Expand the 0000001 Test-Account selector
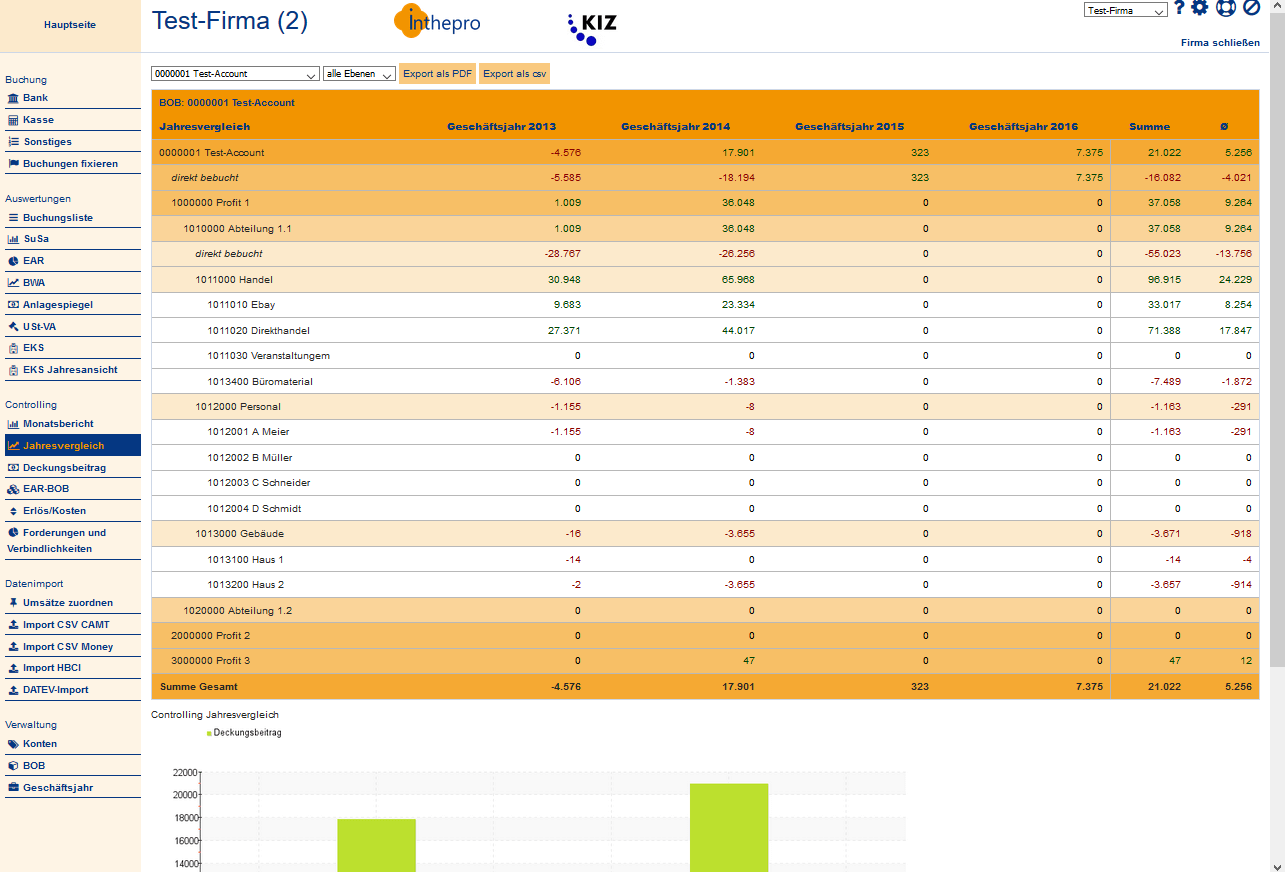 click(x=235, y=74)
